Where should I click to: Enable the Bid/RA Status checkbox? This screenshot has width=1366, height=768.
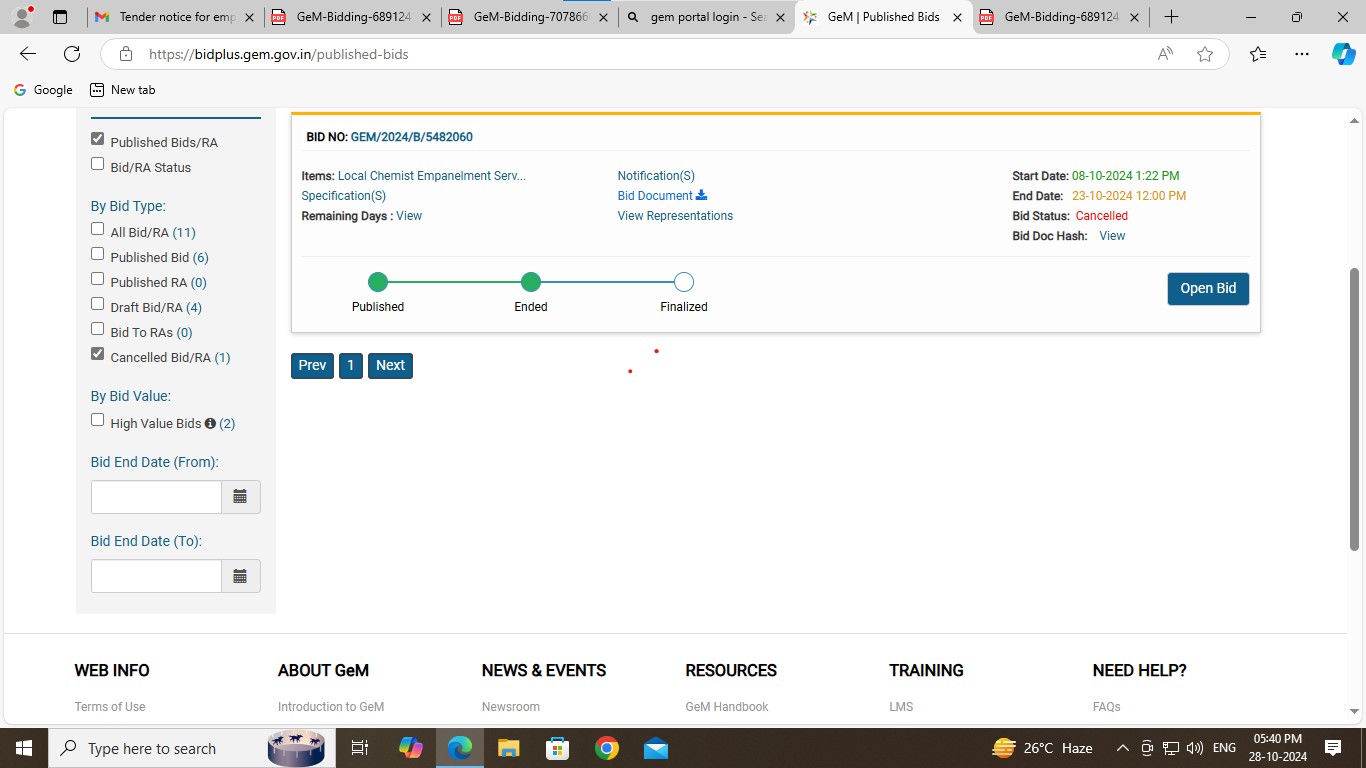97,164
